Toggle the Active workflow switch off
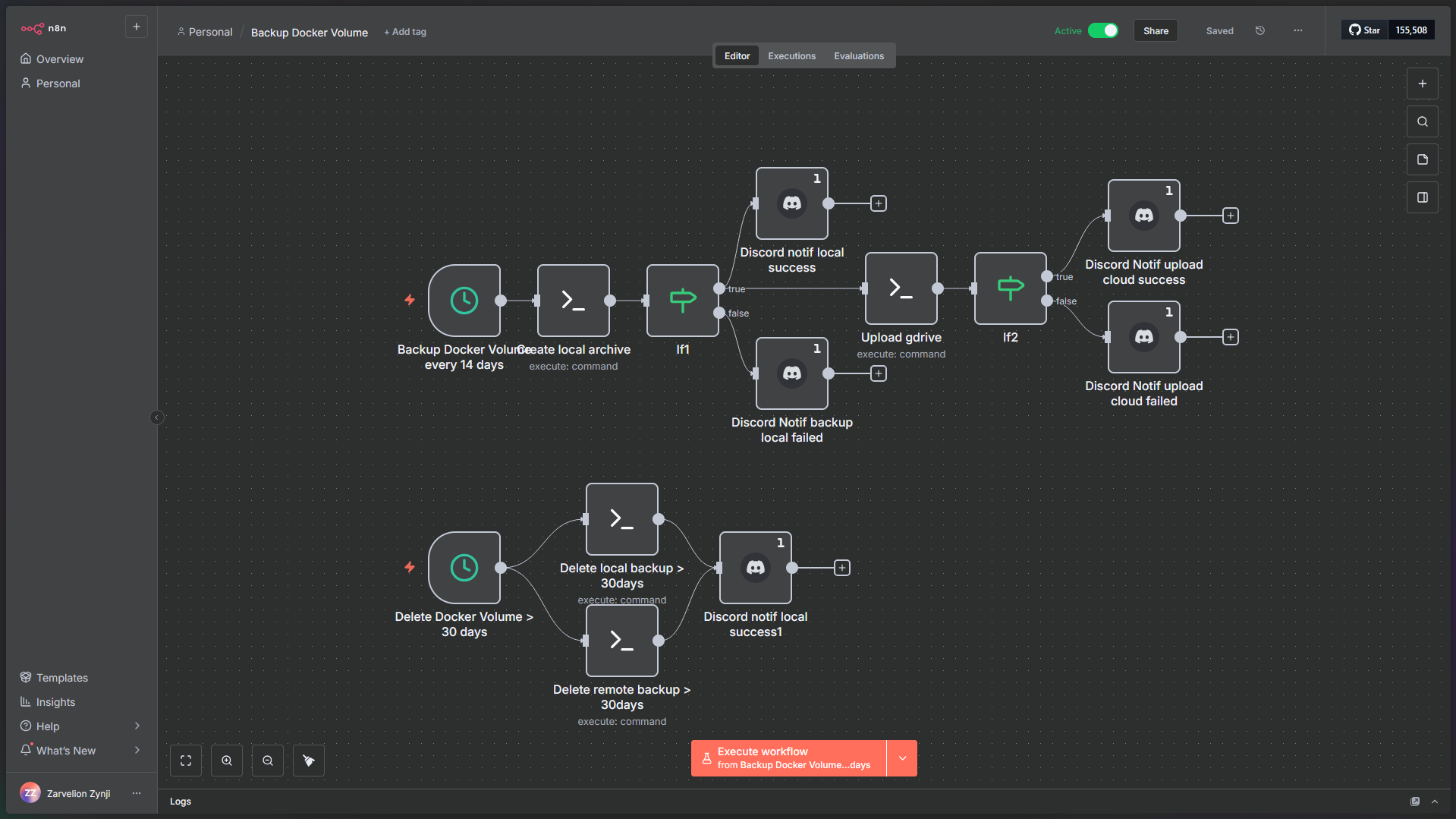The image size is (1456, 819). [1102, 31]
